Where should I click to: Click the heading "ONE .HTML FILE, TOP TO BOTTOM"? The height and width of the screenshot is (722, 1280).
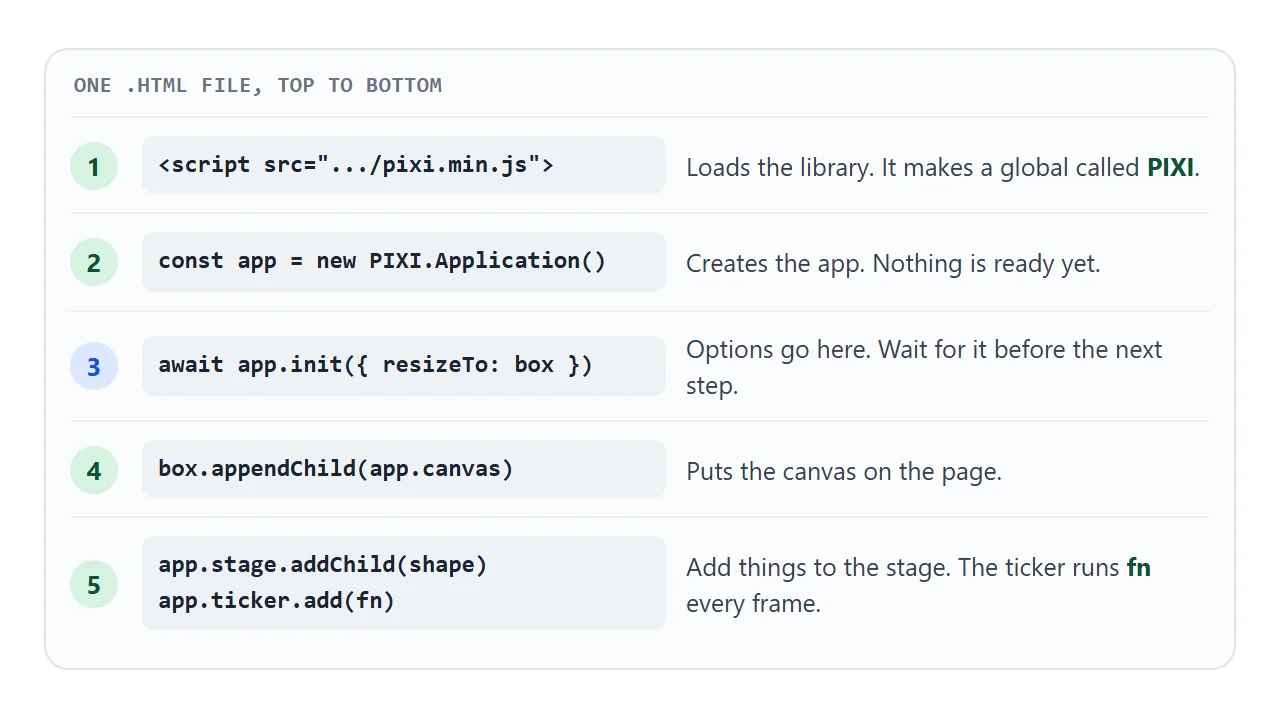coord(258,85)
